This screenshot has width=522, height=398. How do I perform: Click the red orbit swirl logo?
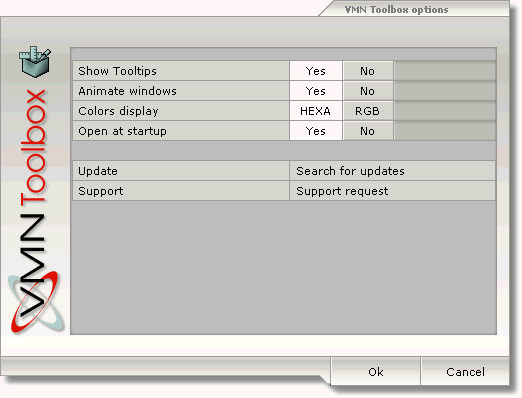(x=36, y=303)
